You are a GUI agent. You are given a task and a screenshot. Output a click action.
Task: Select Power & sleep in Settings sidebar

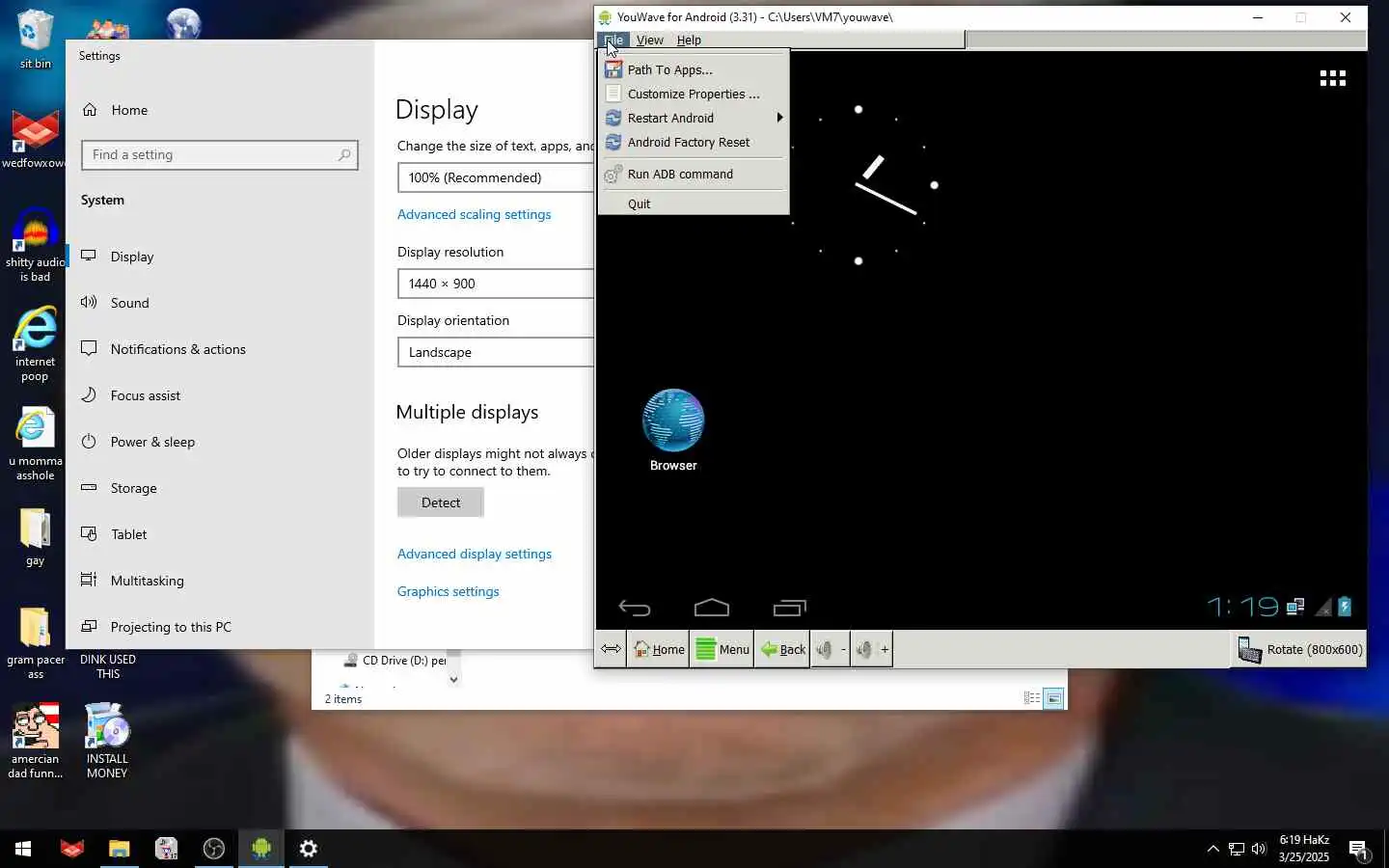pos(220,442)
